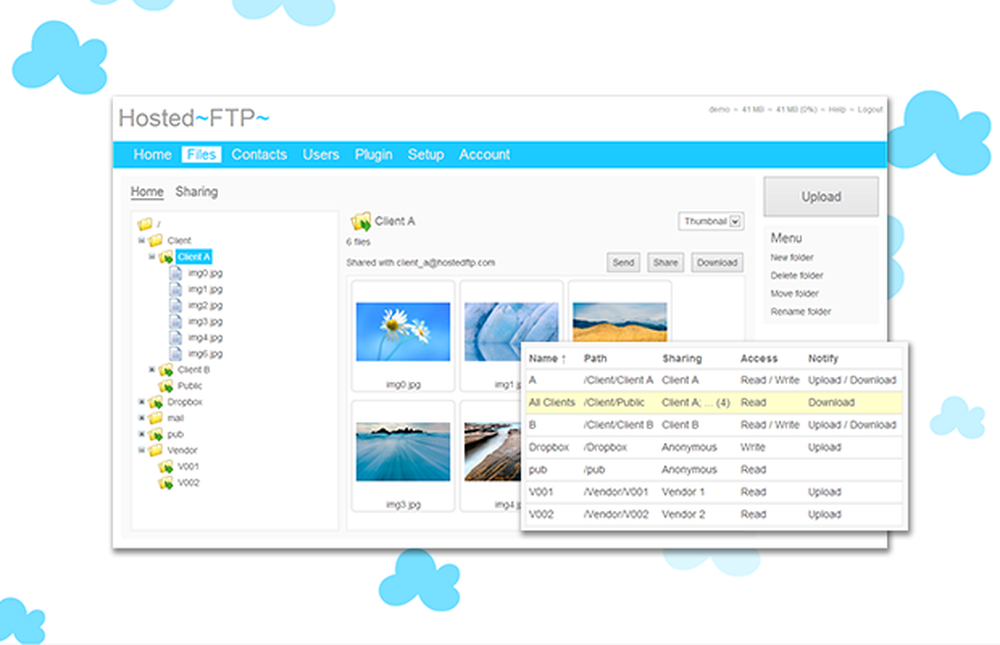This screenshot has height=645, width=1000.
Task: Open the Thumbnail view dropdown
Action: coord(710,221)
